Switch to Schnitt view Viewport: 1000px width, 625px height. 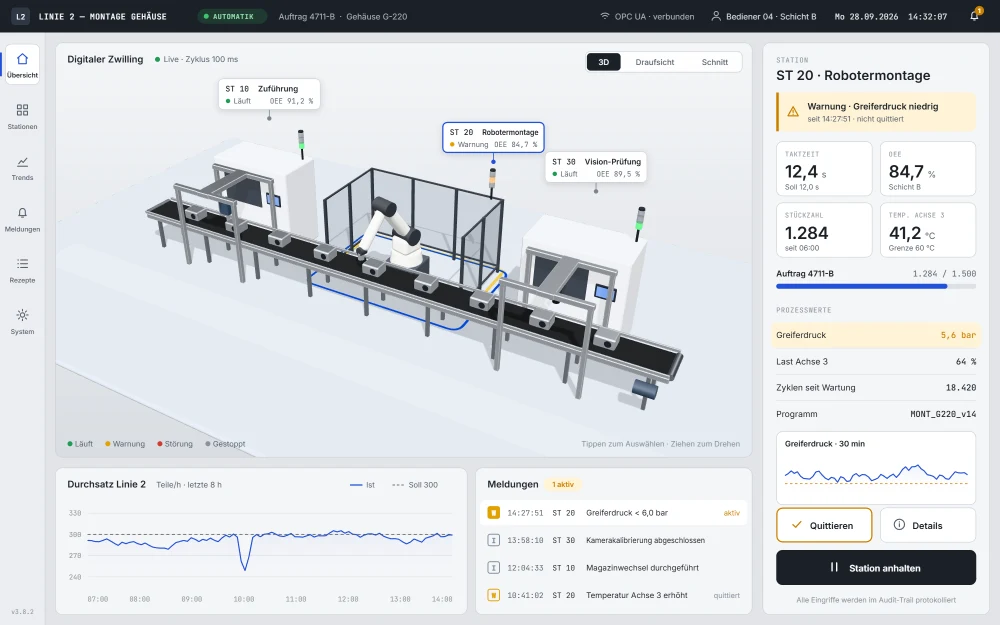(x=714, y=62)
